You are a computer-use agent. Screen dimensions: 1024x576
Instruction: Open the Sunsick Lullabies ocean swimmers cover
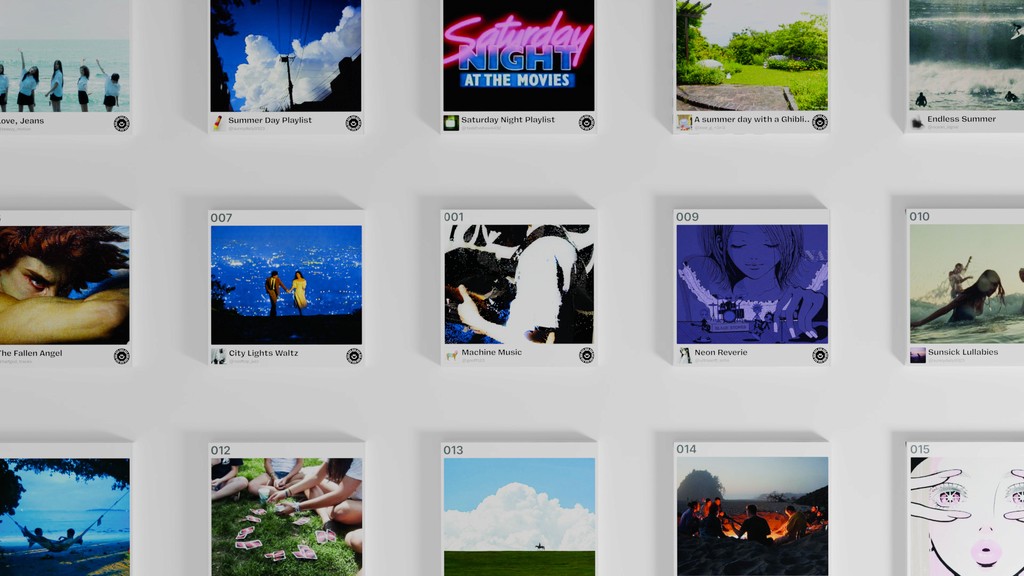(967, 284)
